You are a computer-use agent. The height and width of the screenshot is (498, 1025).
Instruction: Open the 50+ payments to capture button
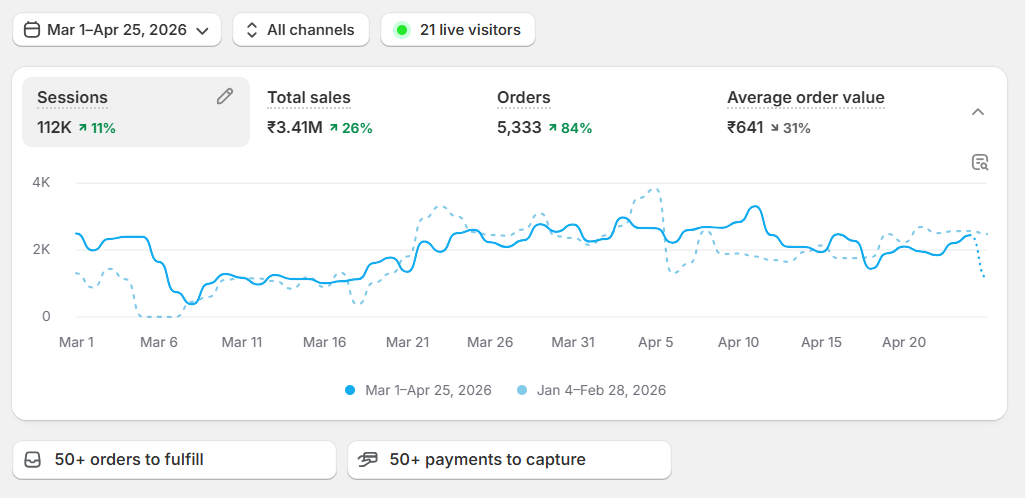pyautogui.click(x=509, y=460)
